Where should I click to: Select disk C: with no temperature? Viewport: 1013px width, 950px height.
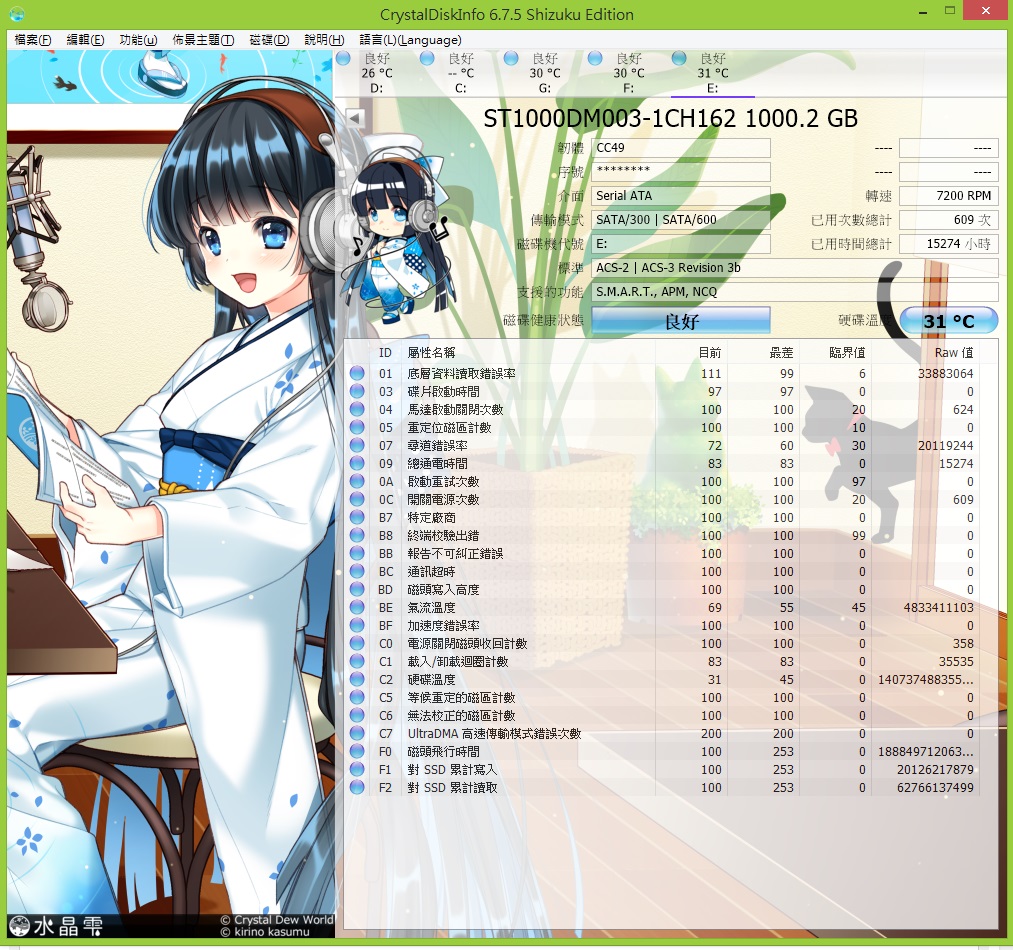[x=461, y=73]
